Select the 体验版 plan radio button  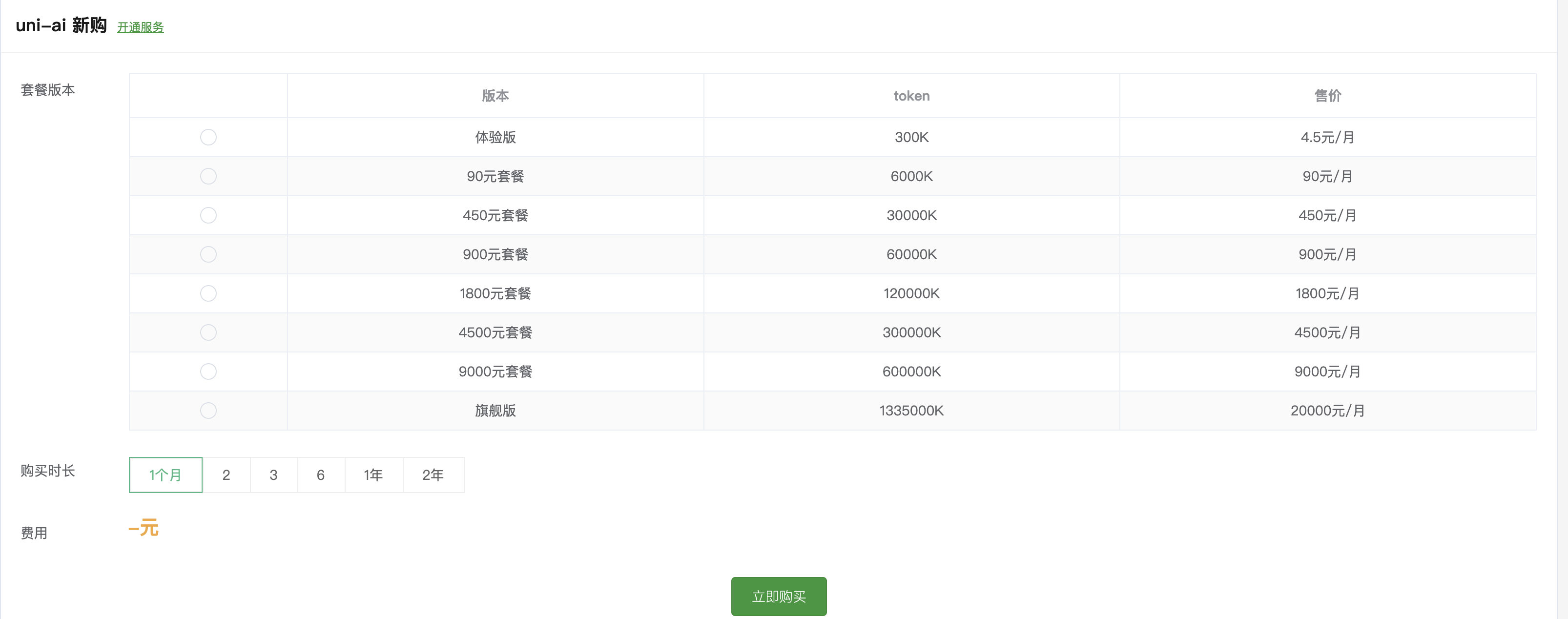[x=208, y=137]
